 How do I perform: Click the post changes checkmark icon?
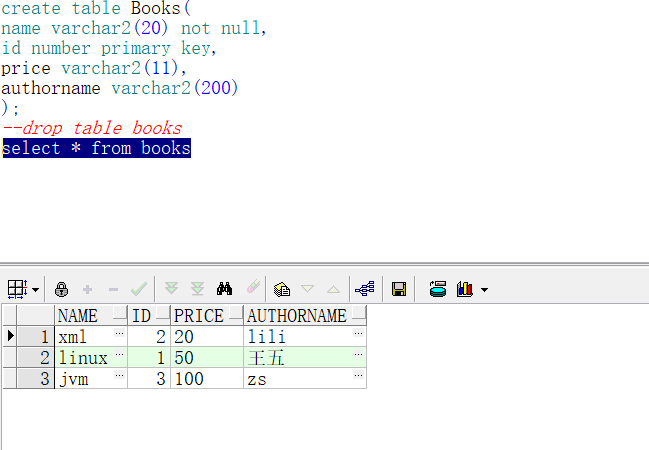tap(139, 289)
